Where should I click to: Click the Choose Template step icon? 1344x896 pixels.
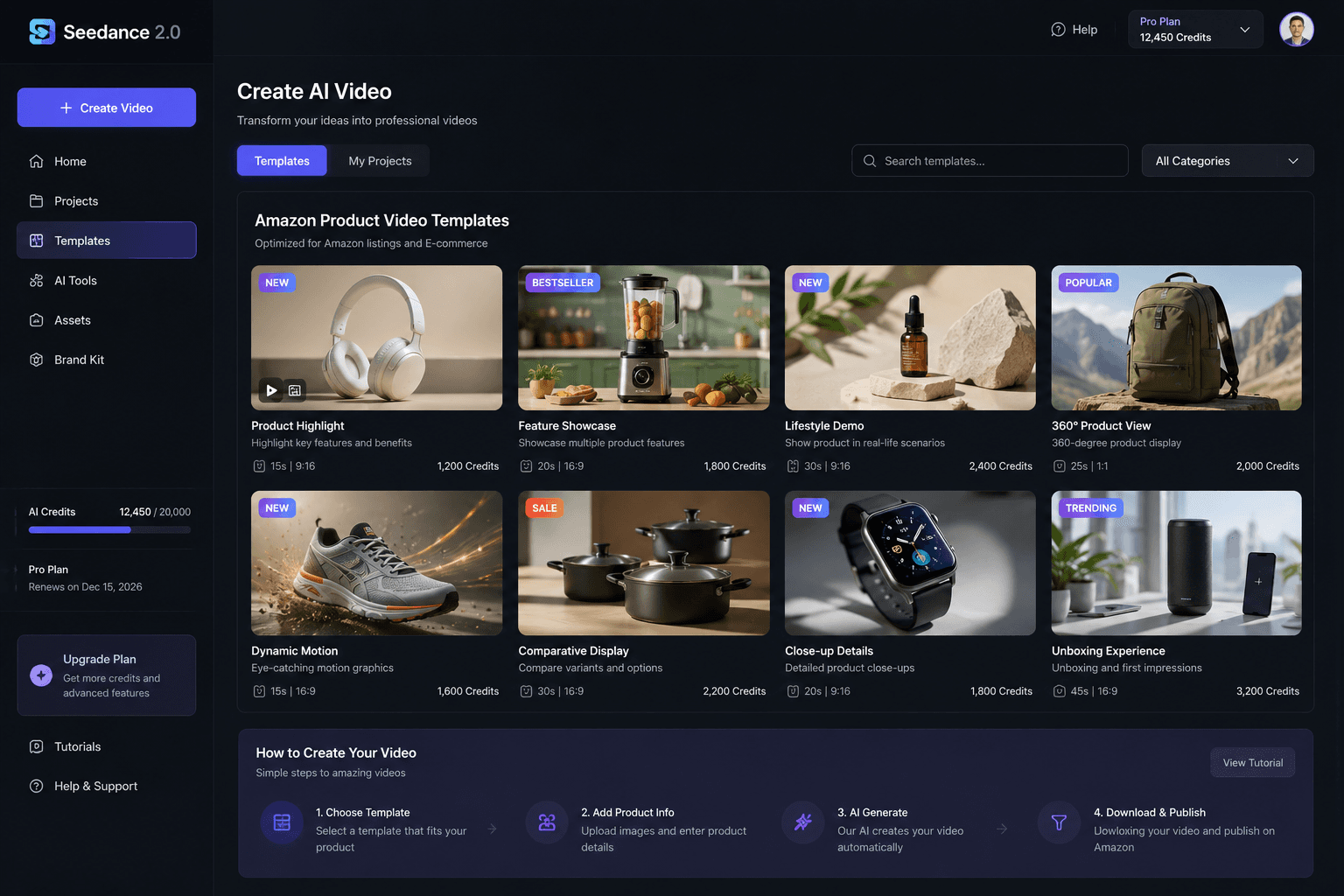282,822
